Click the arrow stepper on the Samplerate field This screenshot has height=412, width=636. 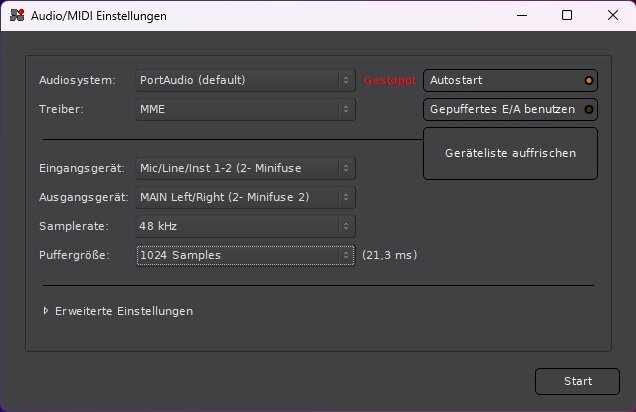[x=346, y=226]
